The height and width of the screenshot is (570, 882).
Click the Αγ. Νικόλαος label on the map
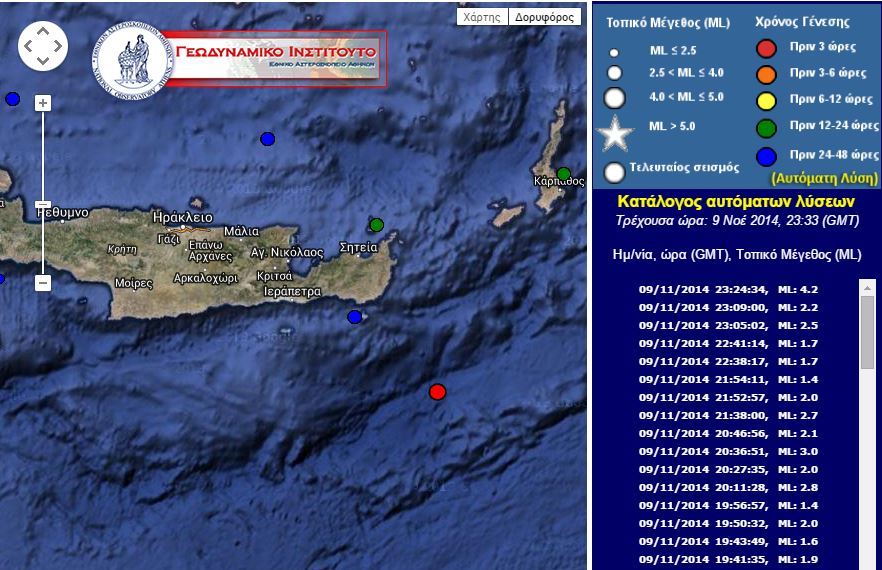click(x=287, y=253)
